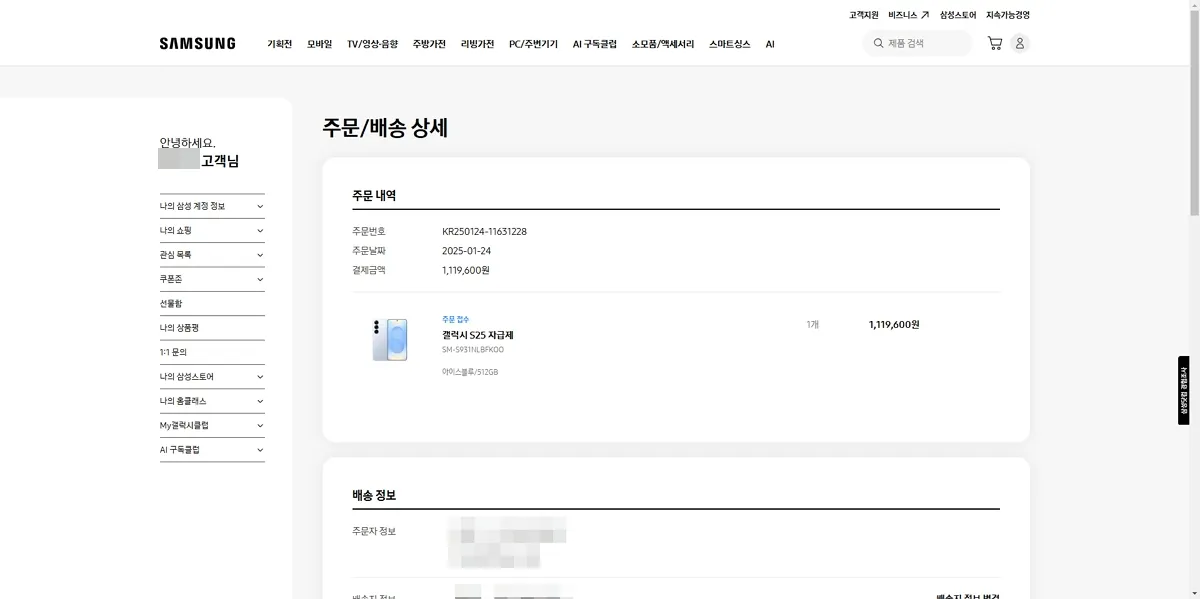Expand 나의 쇼핑 section

point(212,230)
